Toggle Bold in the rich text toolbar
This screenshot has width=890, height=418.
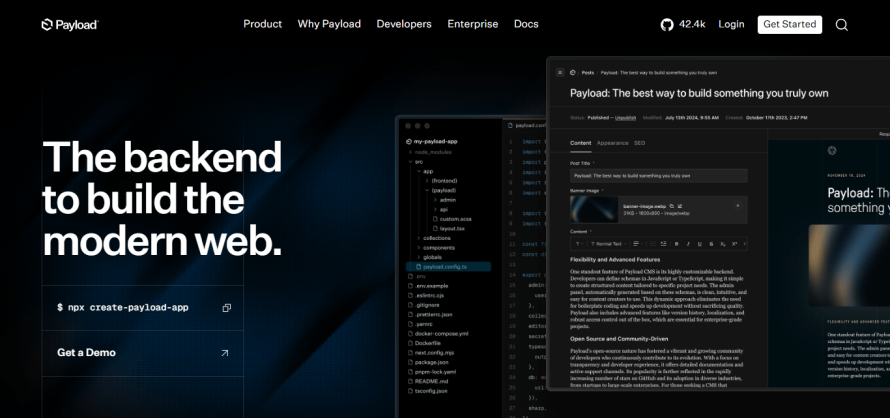click(677, 244)
